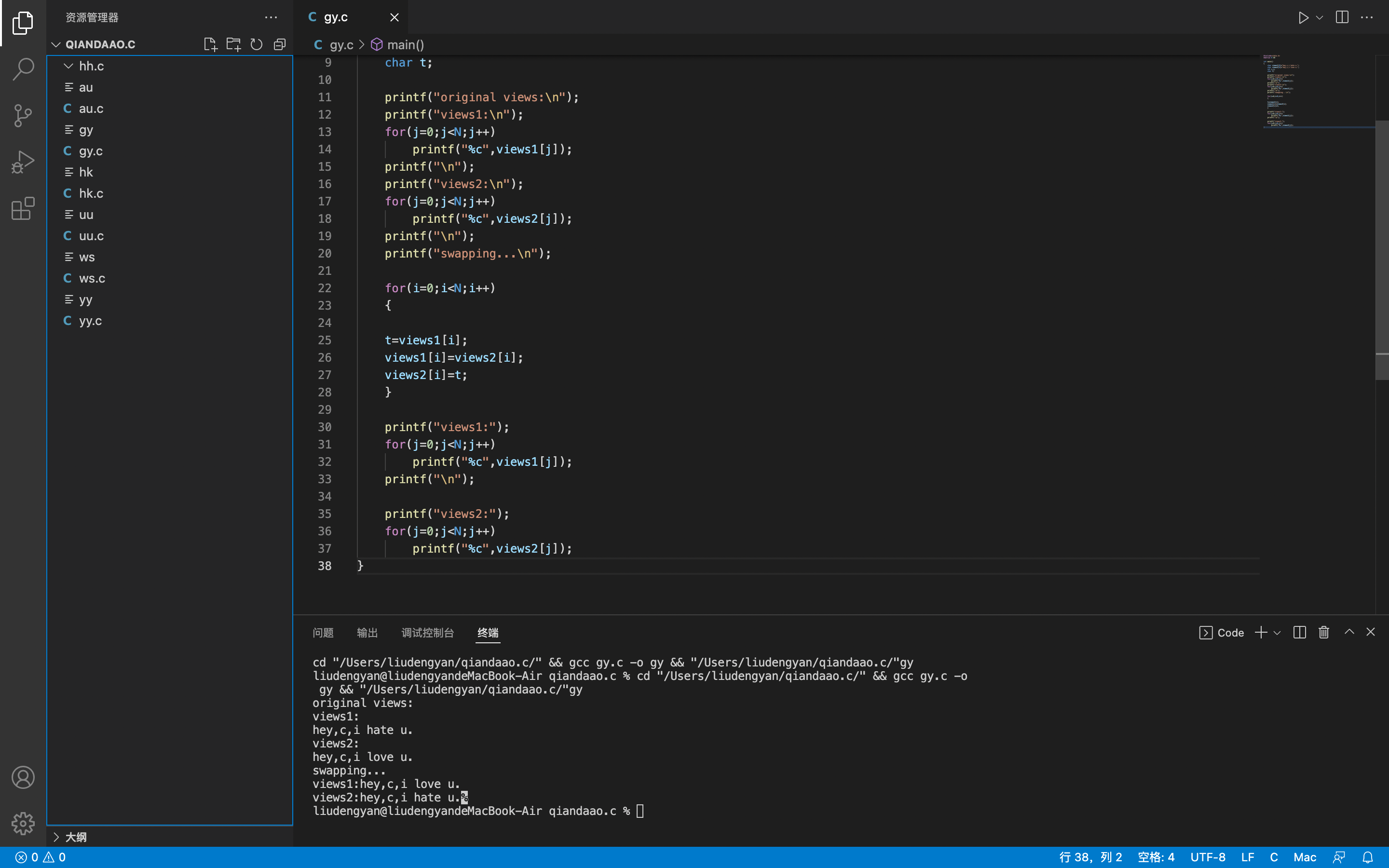Split the editor to the right
Viewport: 1389px width, 868px height.
click(x=1342, y=17)
